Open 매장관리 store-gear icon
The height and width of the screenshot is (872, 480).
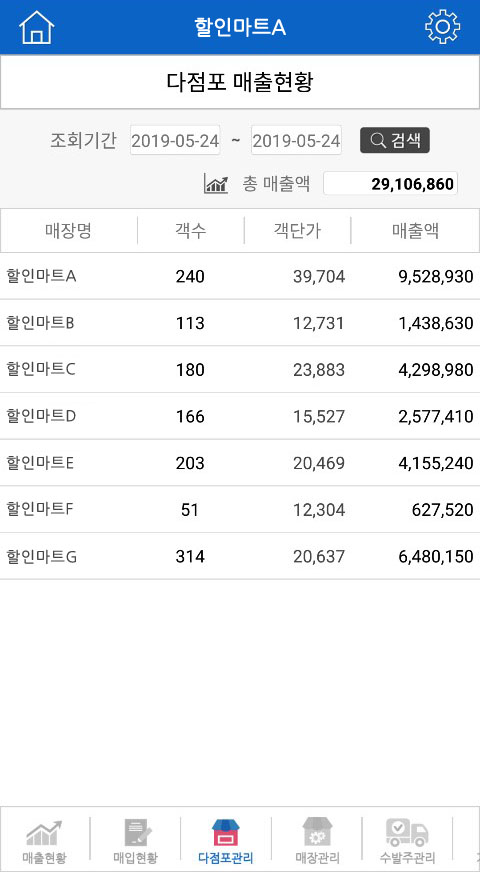pos(317,833)
